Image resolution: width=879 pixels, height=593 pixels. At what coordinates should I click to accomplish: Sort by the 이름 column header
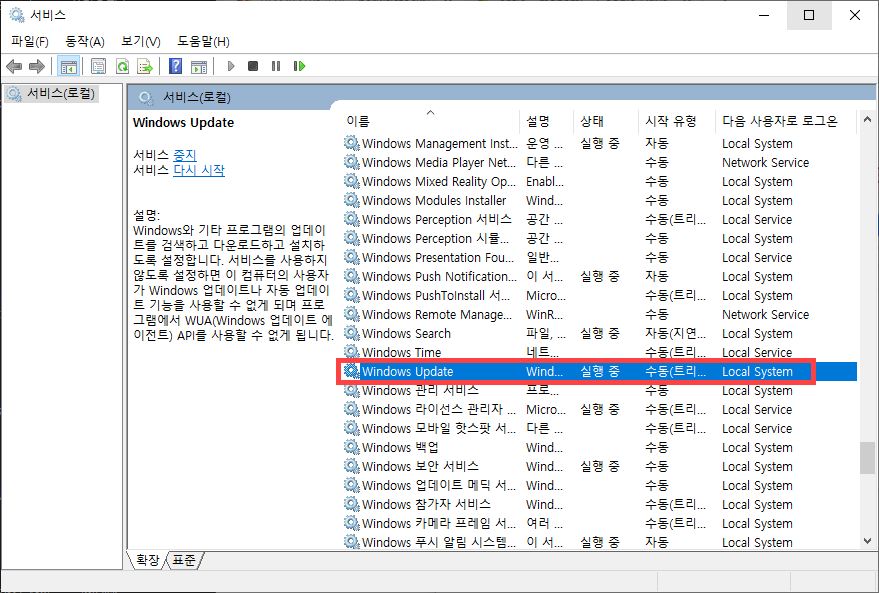click(429, 121)
